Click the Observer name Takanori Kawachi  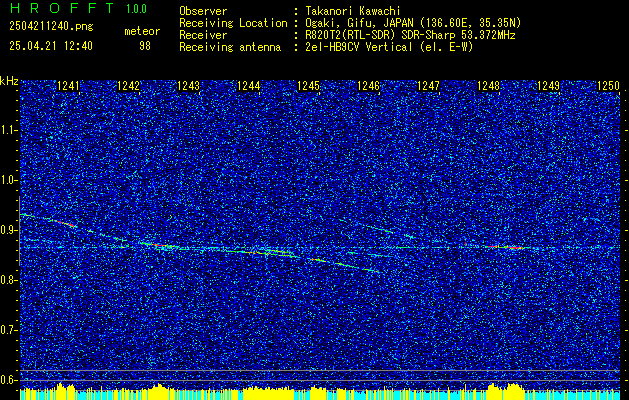(x=351, y=12)
